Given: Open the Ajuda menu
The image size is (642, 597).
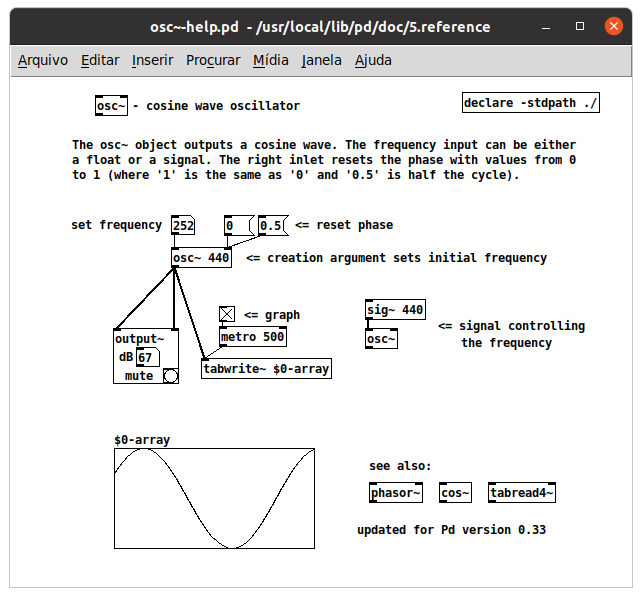Looking at the screenshot, I should coord(373,60).
